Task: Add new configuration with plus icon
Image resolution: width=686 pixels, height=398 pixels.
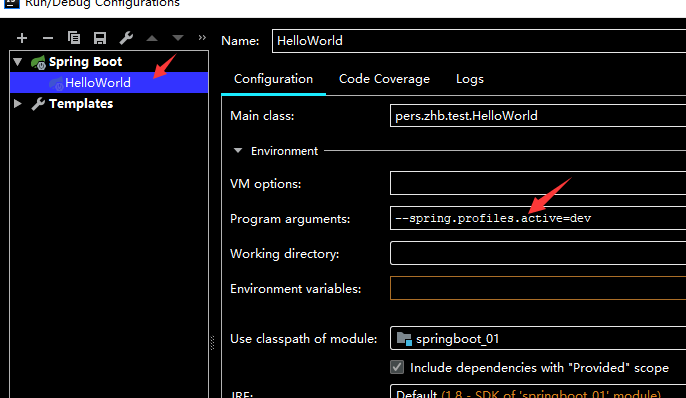Action: point(22,38)
